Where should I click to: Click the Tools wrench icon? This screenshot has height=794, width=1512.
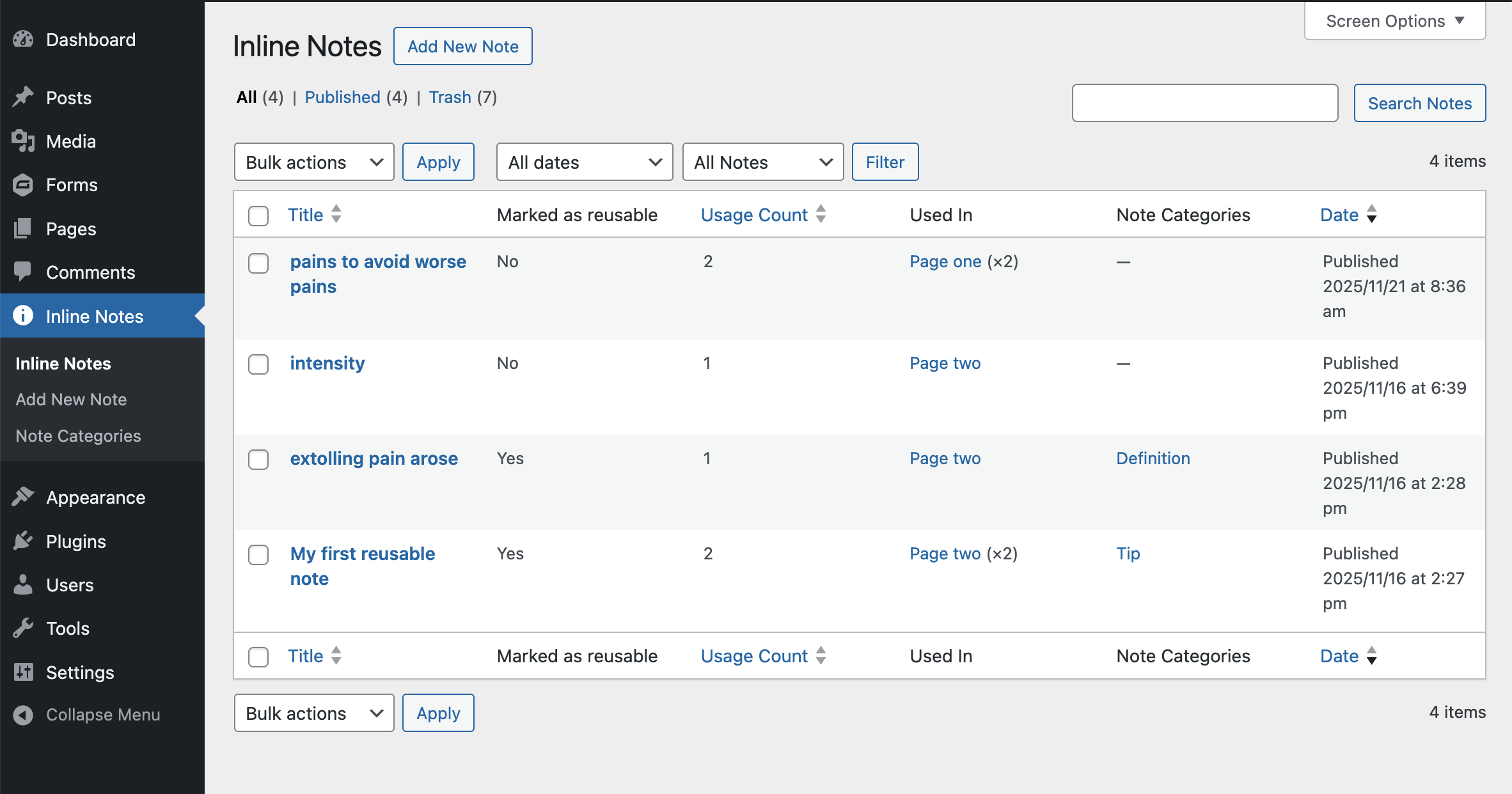click(24, 628)
